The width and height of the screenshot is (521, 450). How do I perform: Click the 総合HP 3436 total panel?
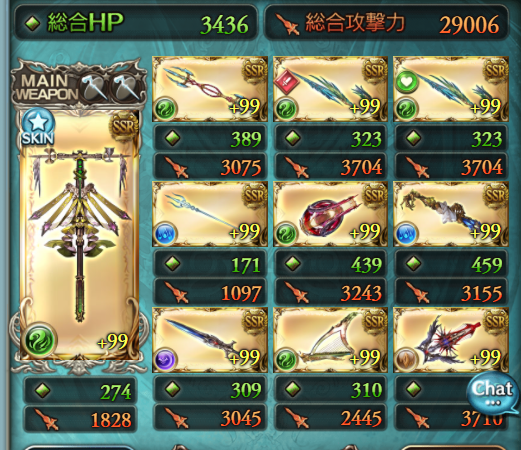click(136, 23)
